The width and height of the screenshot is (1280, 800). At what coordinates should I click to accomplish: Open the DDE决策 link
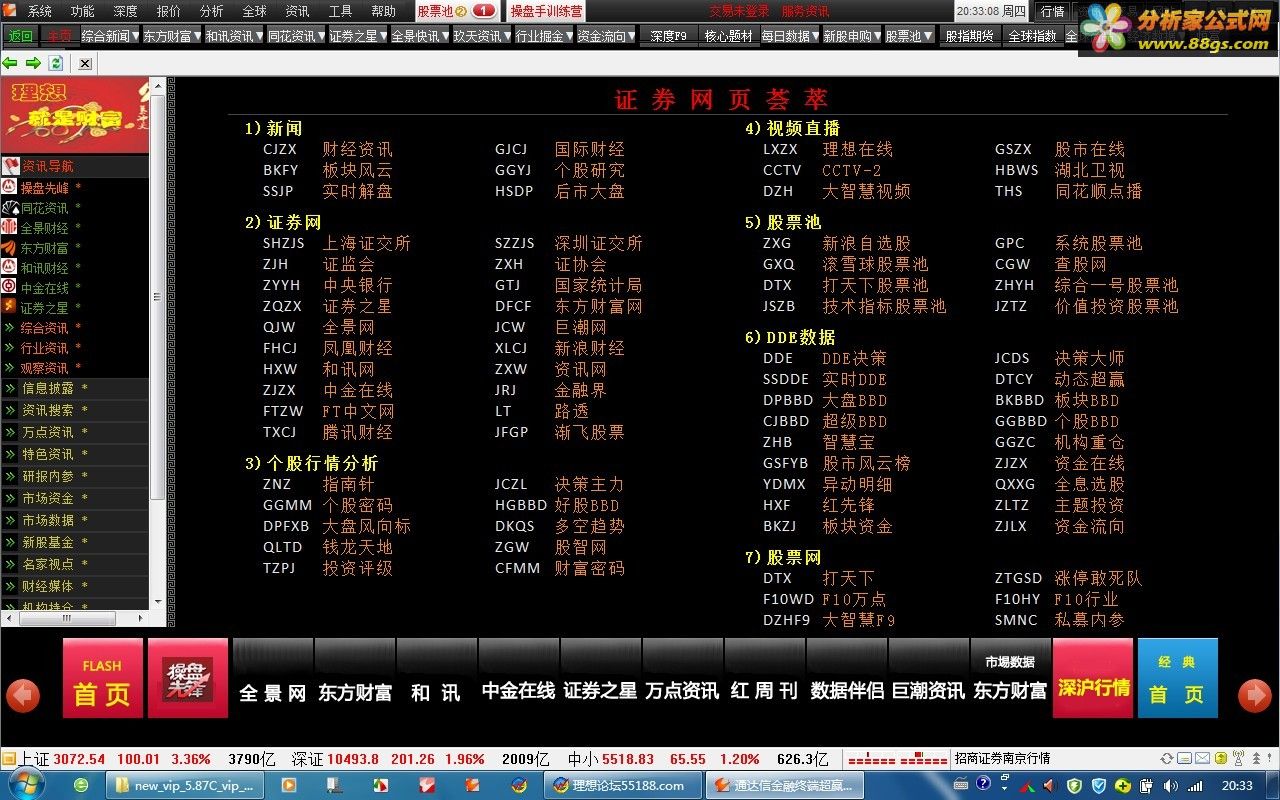(x=854, y=358)
